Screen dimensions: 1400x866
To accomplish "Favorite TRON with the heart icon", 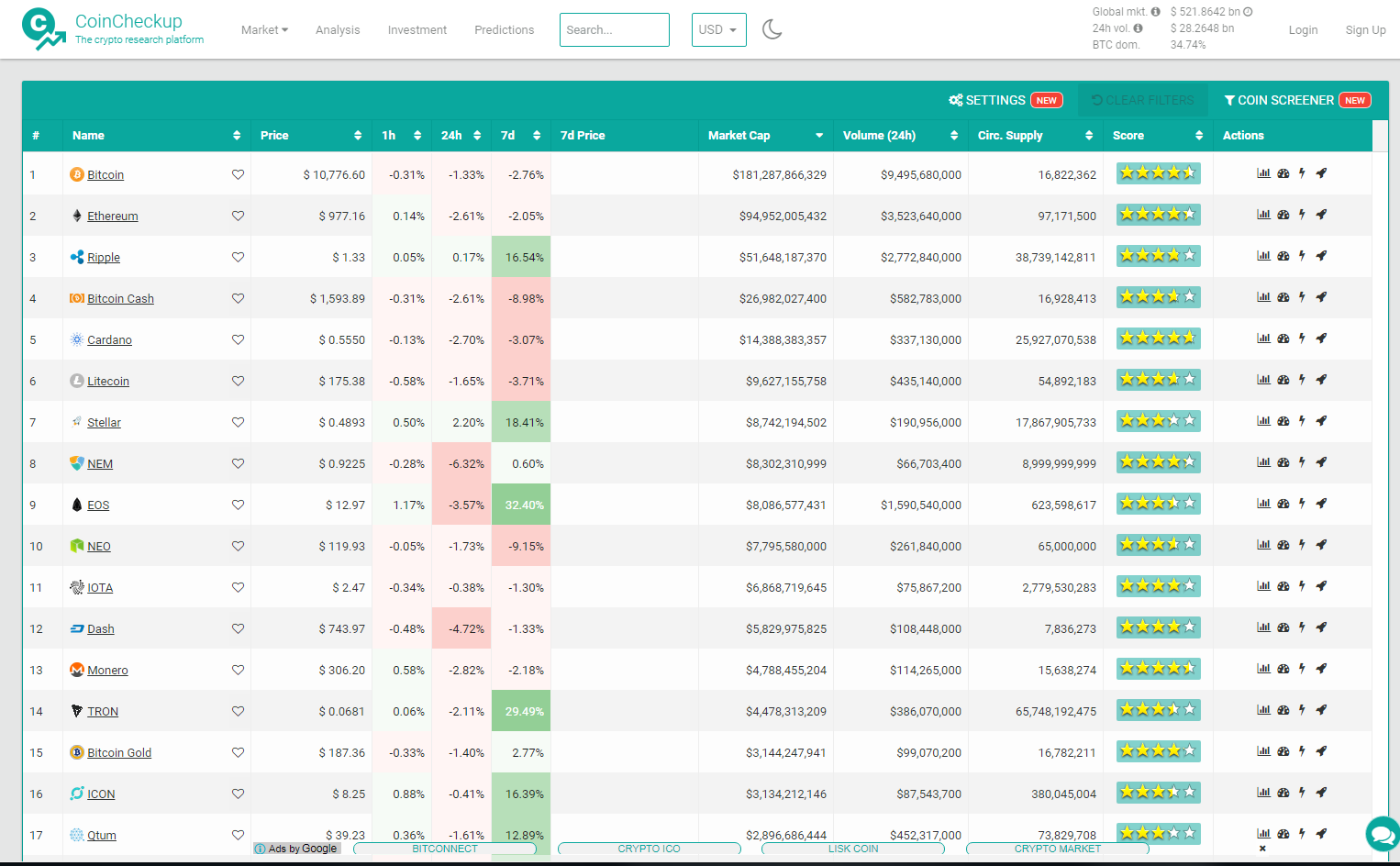I will (238, 711).
